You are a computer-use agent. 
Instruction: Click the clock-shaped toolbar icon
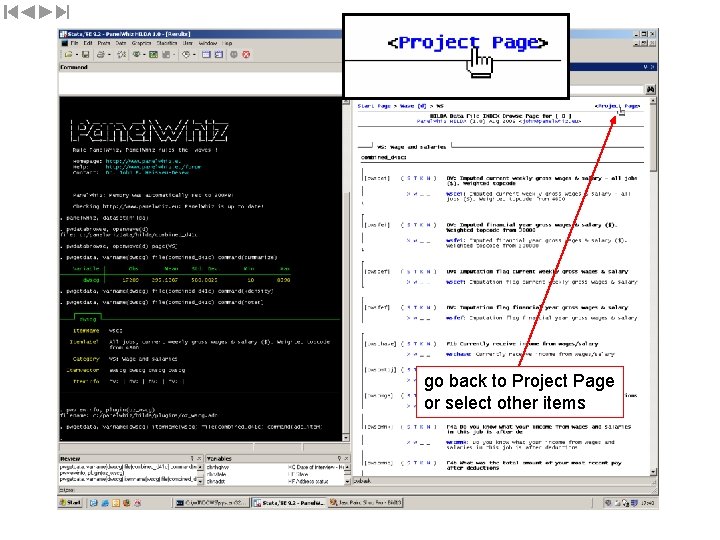pos(186,55)
